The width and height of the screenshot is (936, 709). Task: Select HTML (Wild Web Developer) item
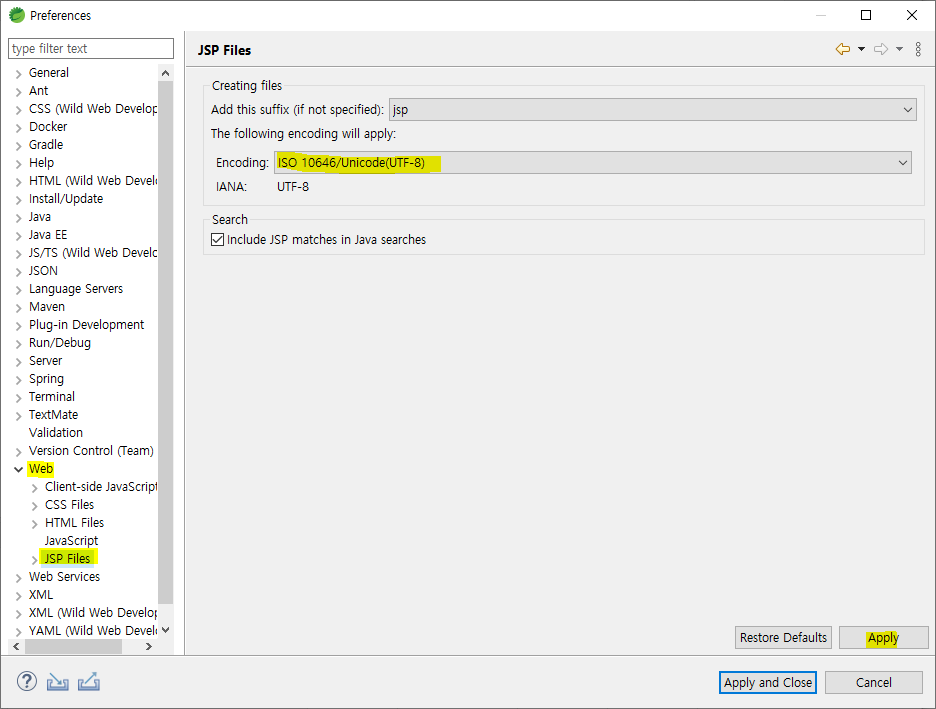click(93, 181)
